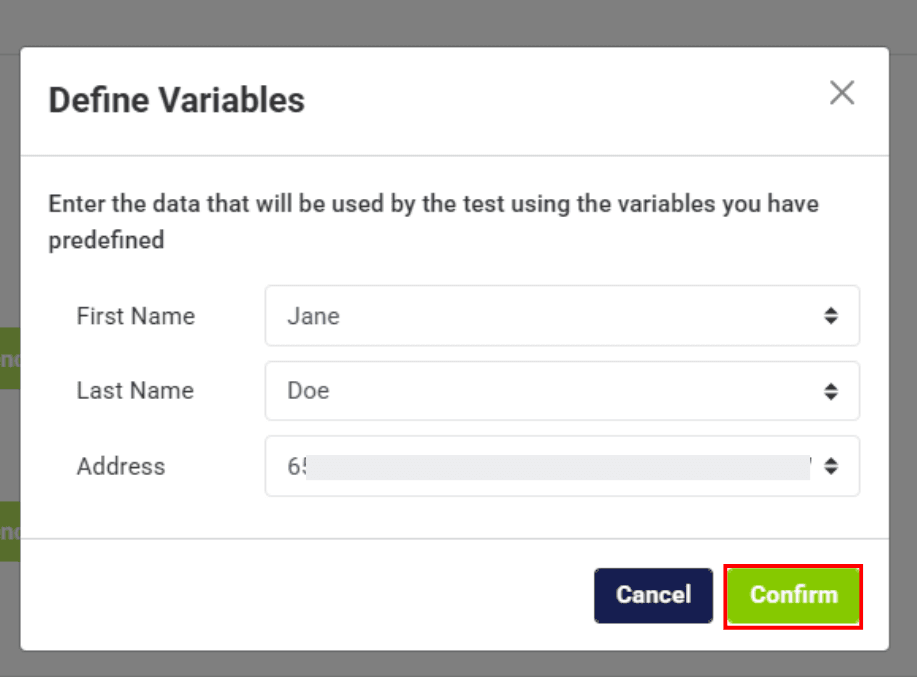Screen dimensions: 917x677
Task: Click the blurred Address value text
Action: click(x=550, y=466)
